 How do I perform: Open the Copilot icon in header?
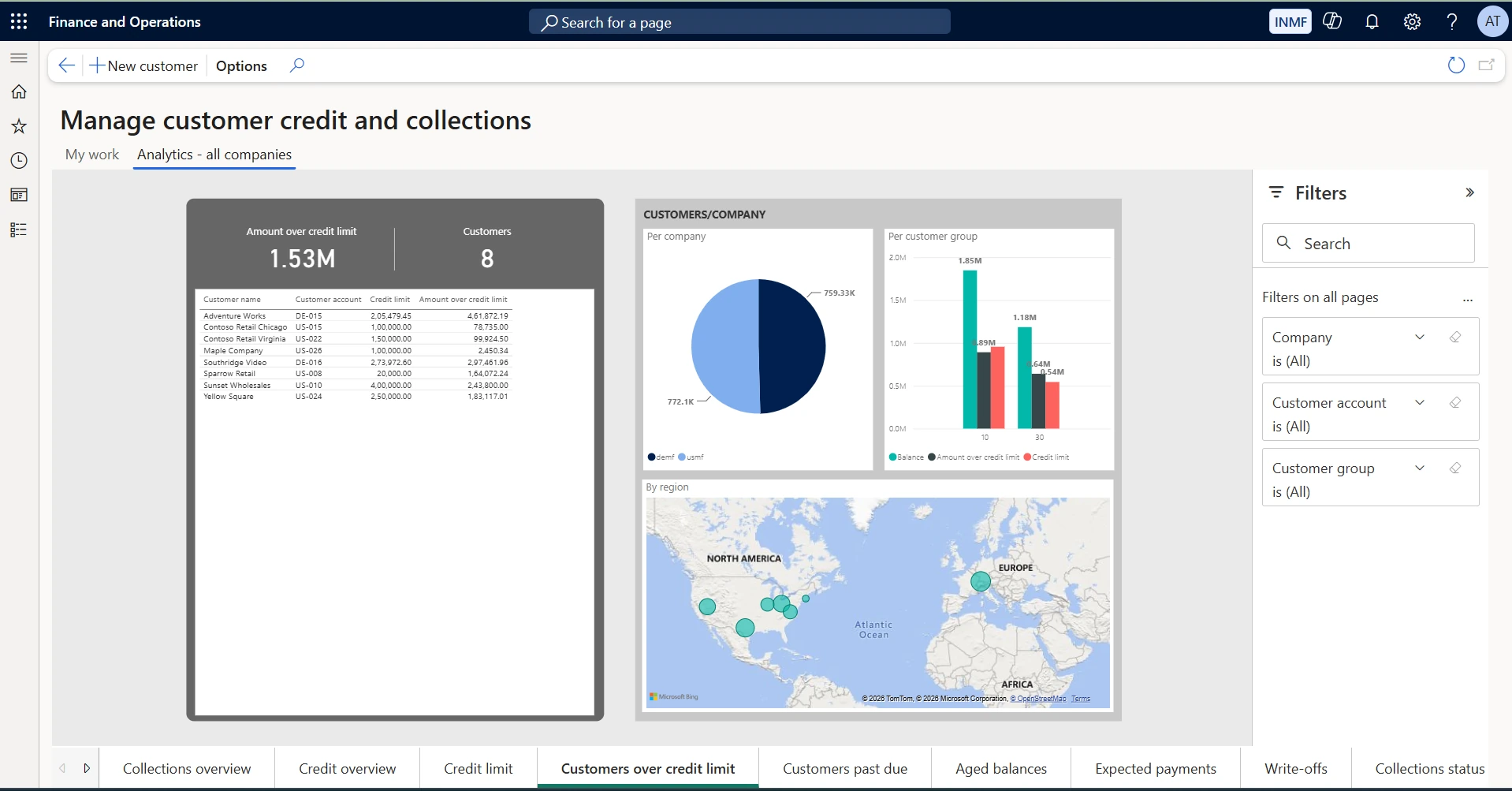click(1332, 21)
